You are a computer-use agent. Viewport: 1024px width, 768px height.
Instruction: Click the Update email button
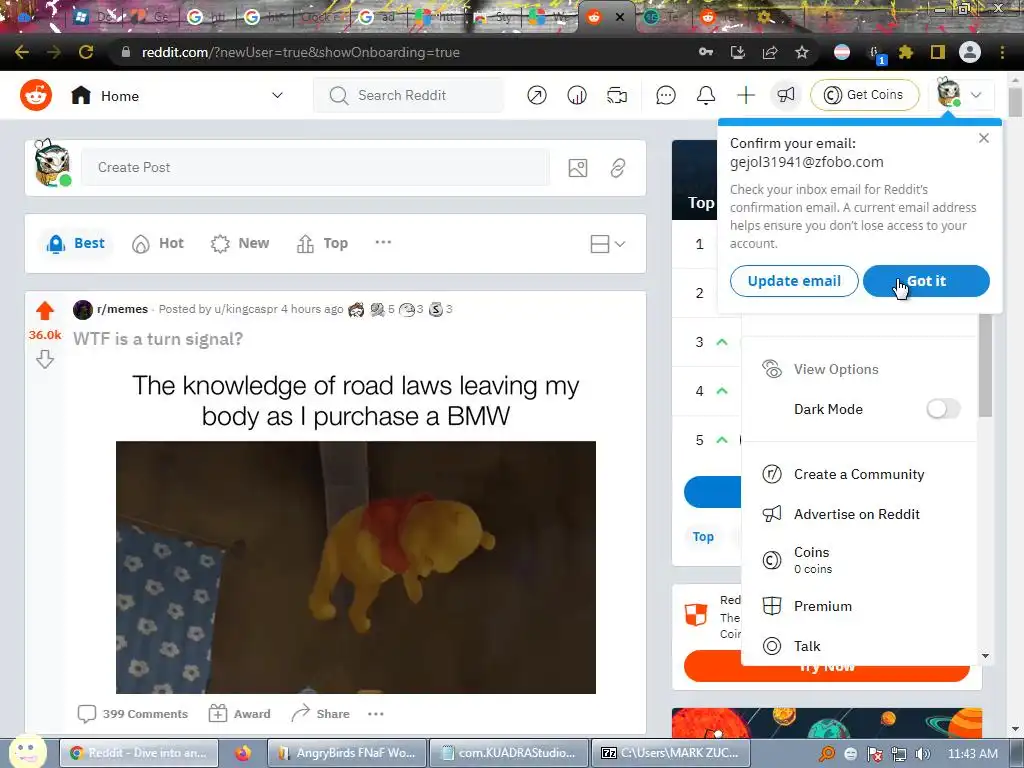click(x=794, y=281)
